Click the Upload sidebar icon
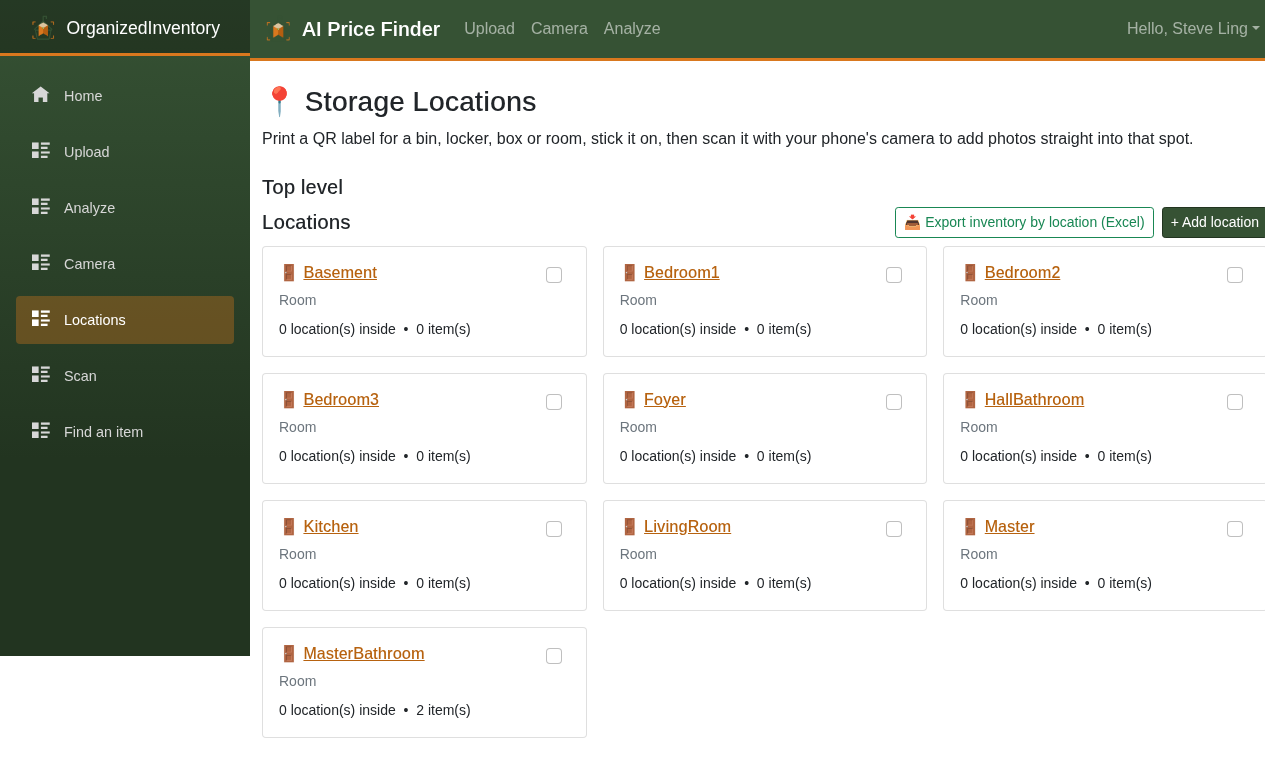Viewport: 1265px width, 762px height. (x=41, y=151)
